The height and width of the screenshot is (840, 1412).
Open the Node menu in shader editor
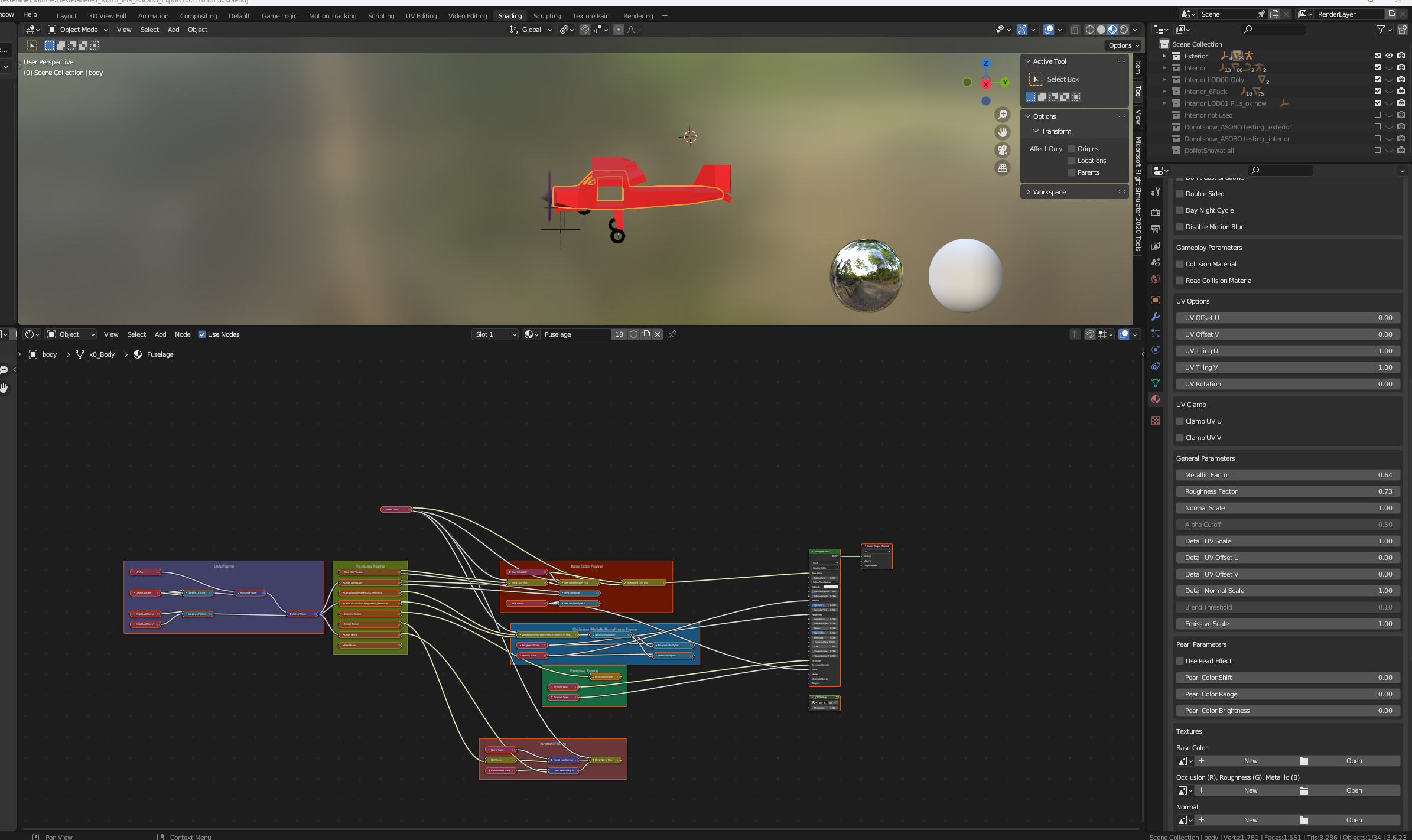(182, 334)
